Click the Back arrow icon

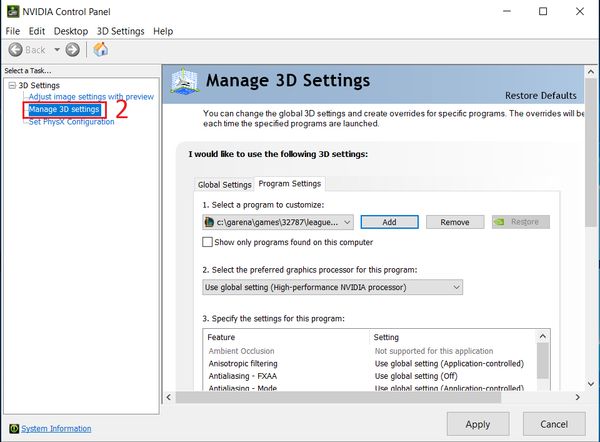coord(15,50)
